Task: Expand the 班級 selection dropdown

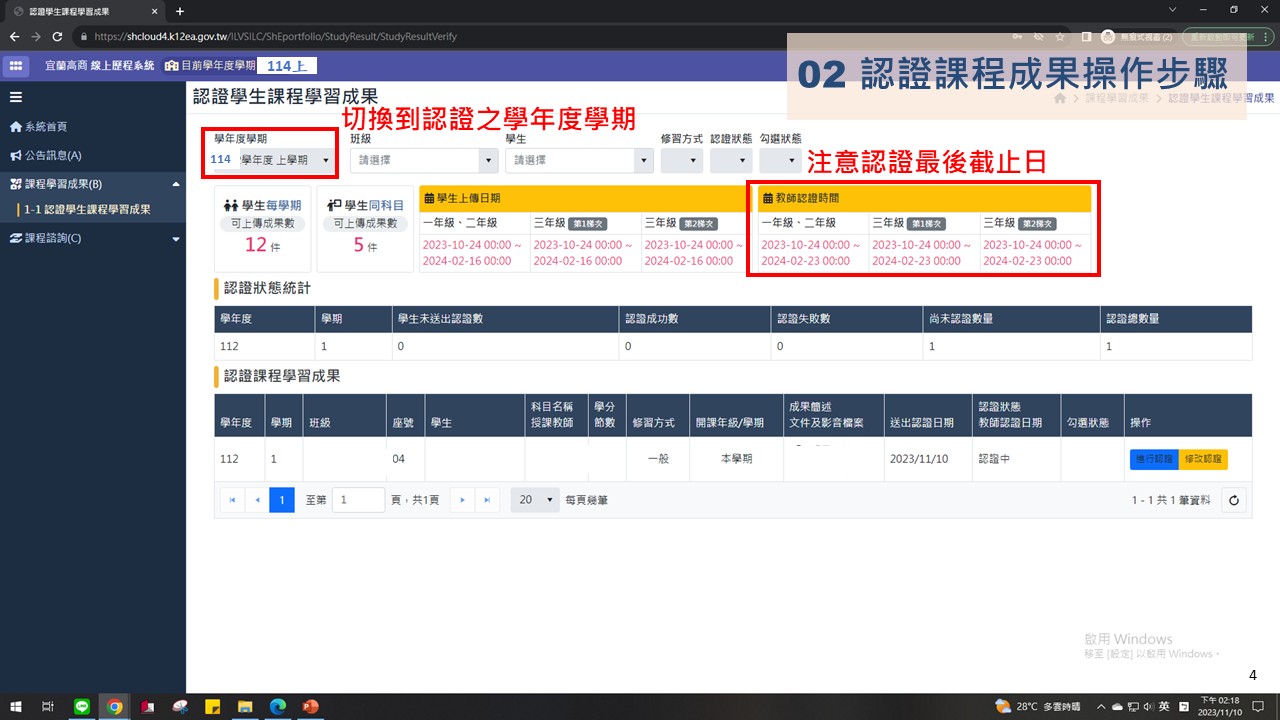Action: [423, 160]
